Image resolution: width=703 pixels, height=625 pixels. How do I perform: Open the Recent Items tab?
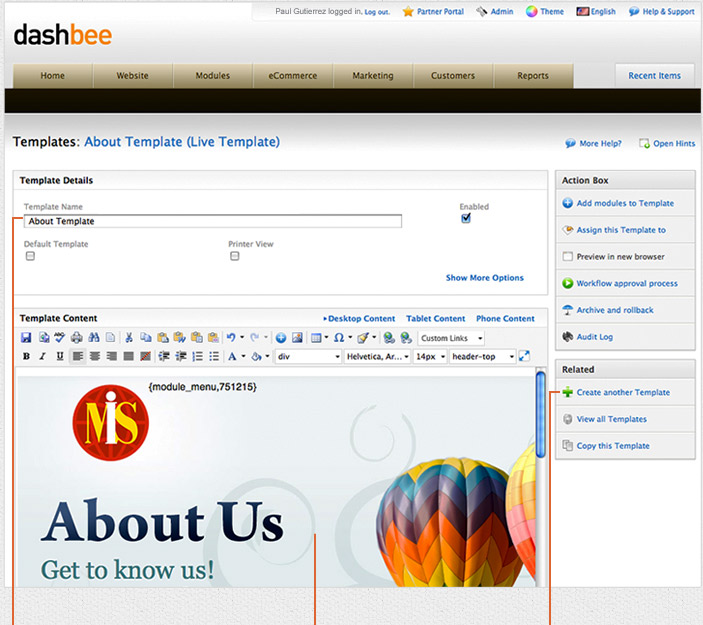(x=655, y=76)
